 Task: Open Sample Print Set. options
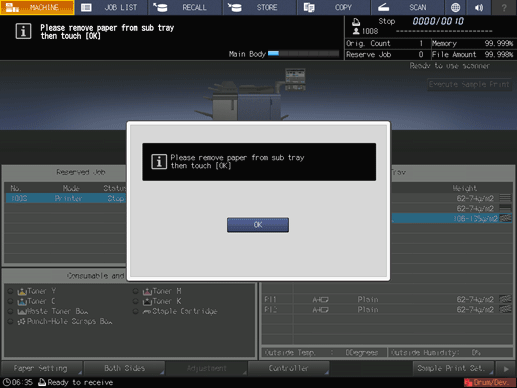coord(453,368)
